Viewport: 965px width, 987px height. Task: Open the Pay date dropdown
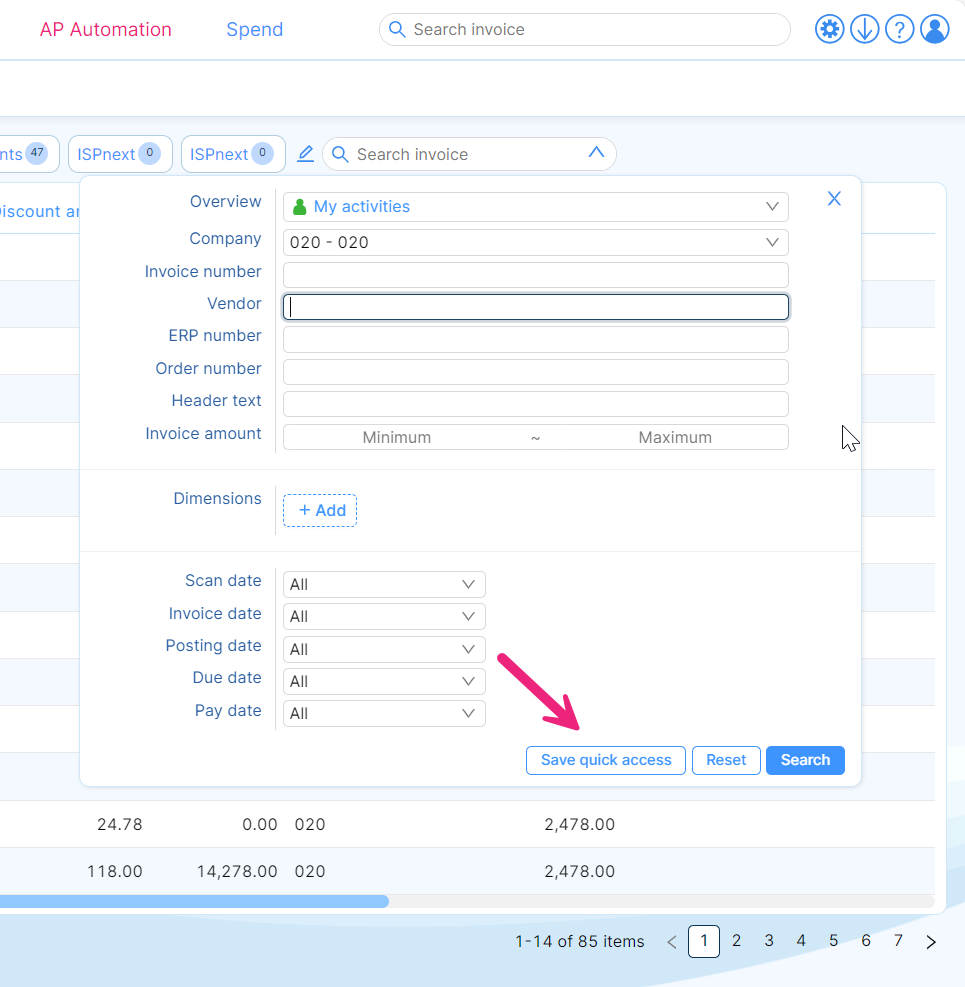tap(384, 713)
